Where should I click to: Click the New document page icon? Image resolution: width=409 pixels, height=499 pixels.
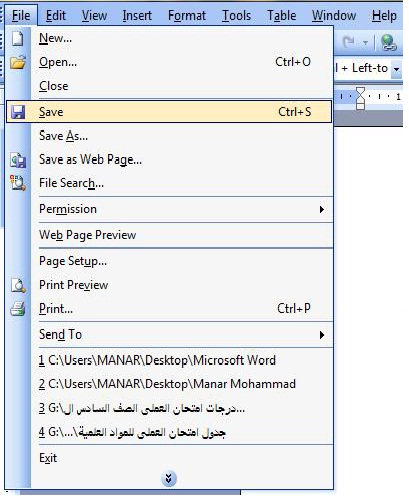click(x=17, y=38)
